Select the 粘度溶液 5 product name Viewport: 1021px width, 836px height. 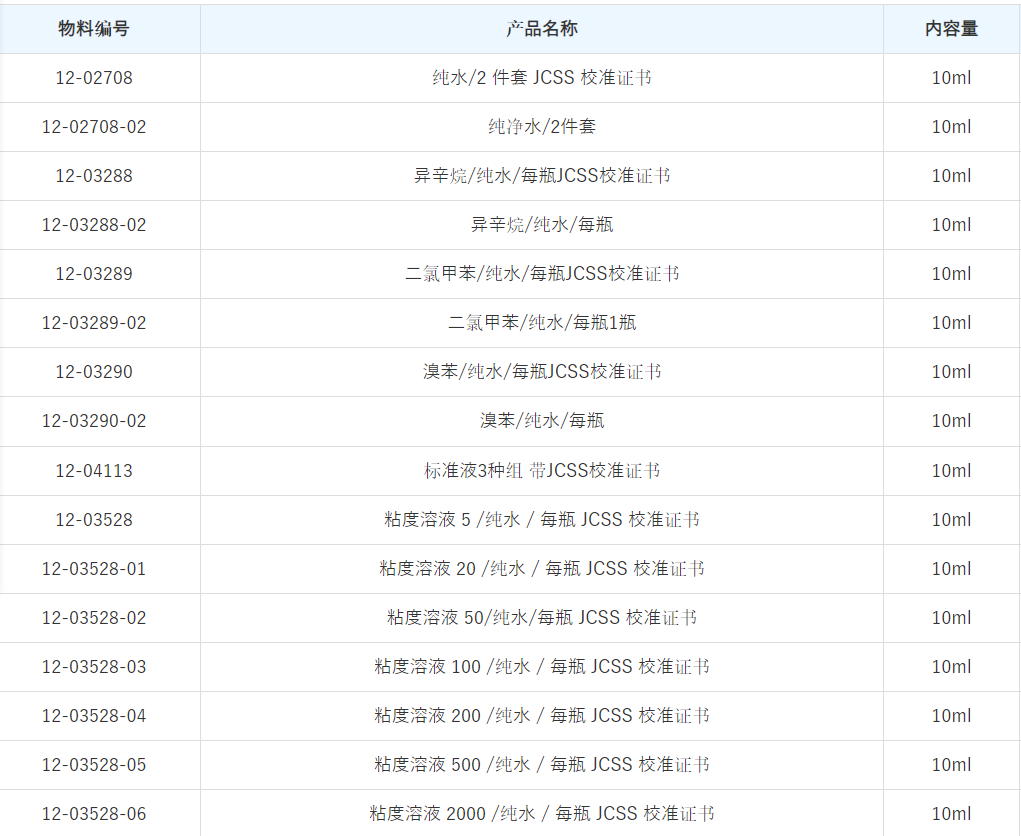(541, 520)
